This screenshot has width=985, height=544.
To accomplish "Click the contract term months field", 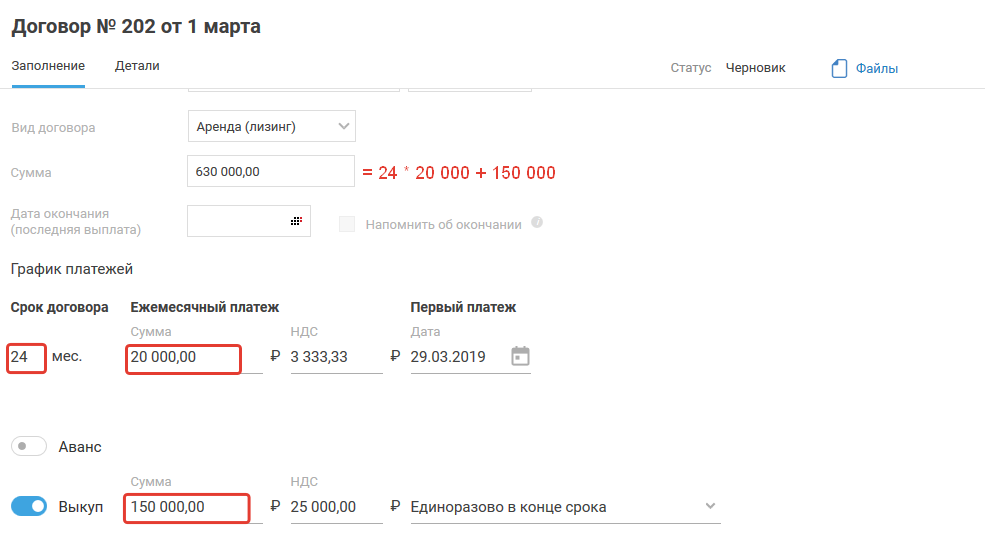I will [27, 357].
